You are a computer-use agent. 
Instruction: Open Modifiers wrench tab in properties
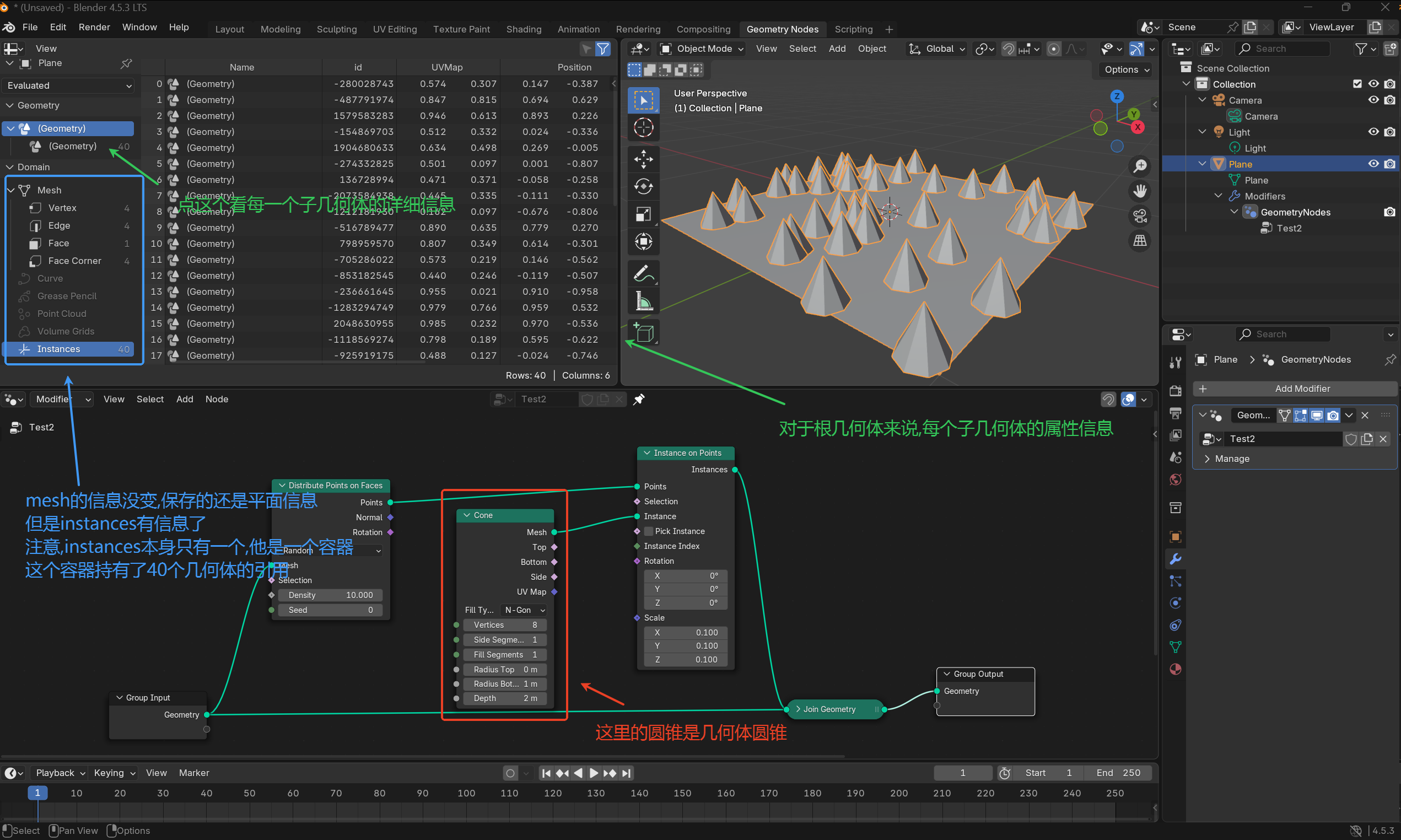tap(1175, 559)
